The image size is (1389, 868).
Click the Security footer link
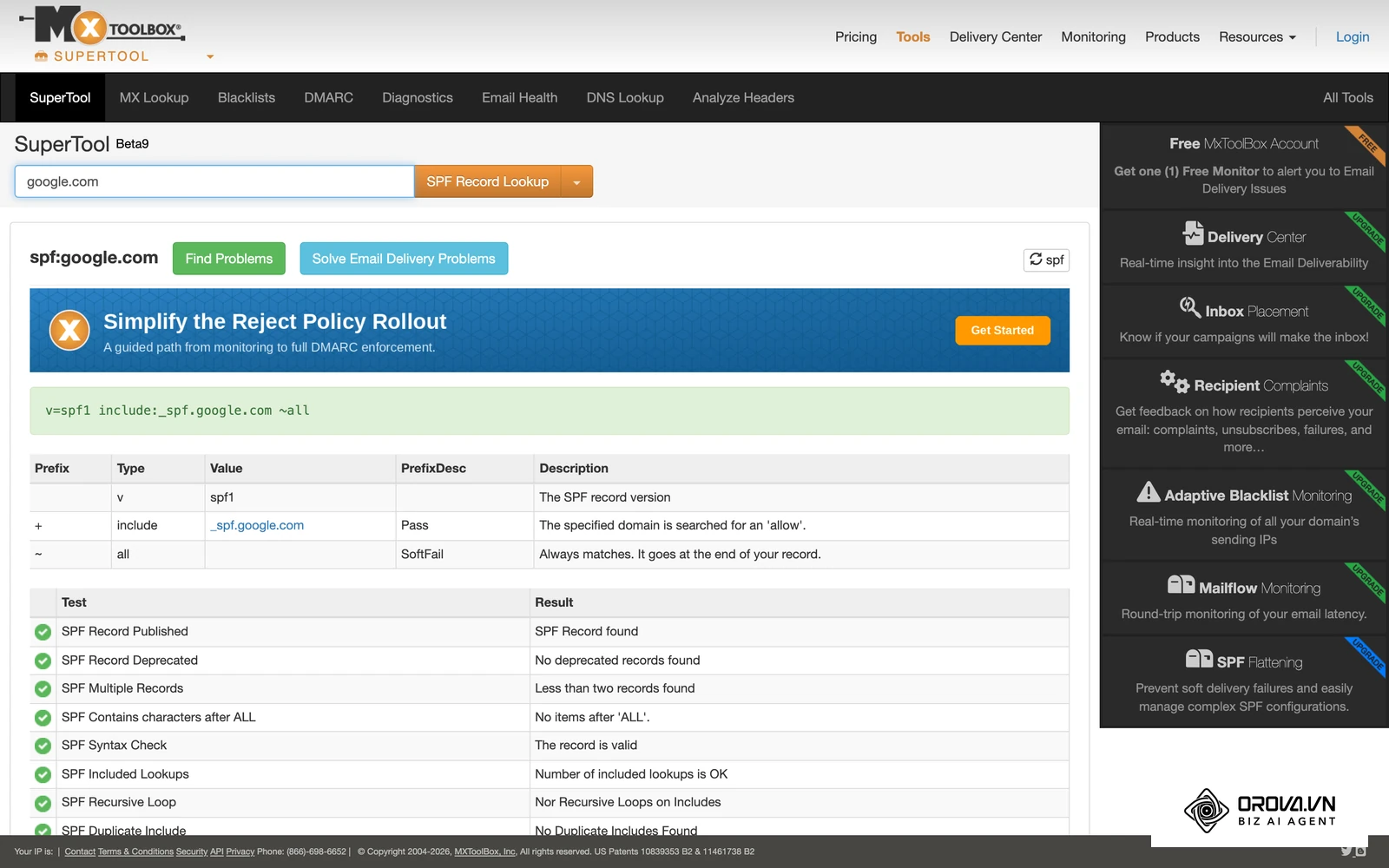coord(192,852)
